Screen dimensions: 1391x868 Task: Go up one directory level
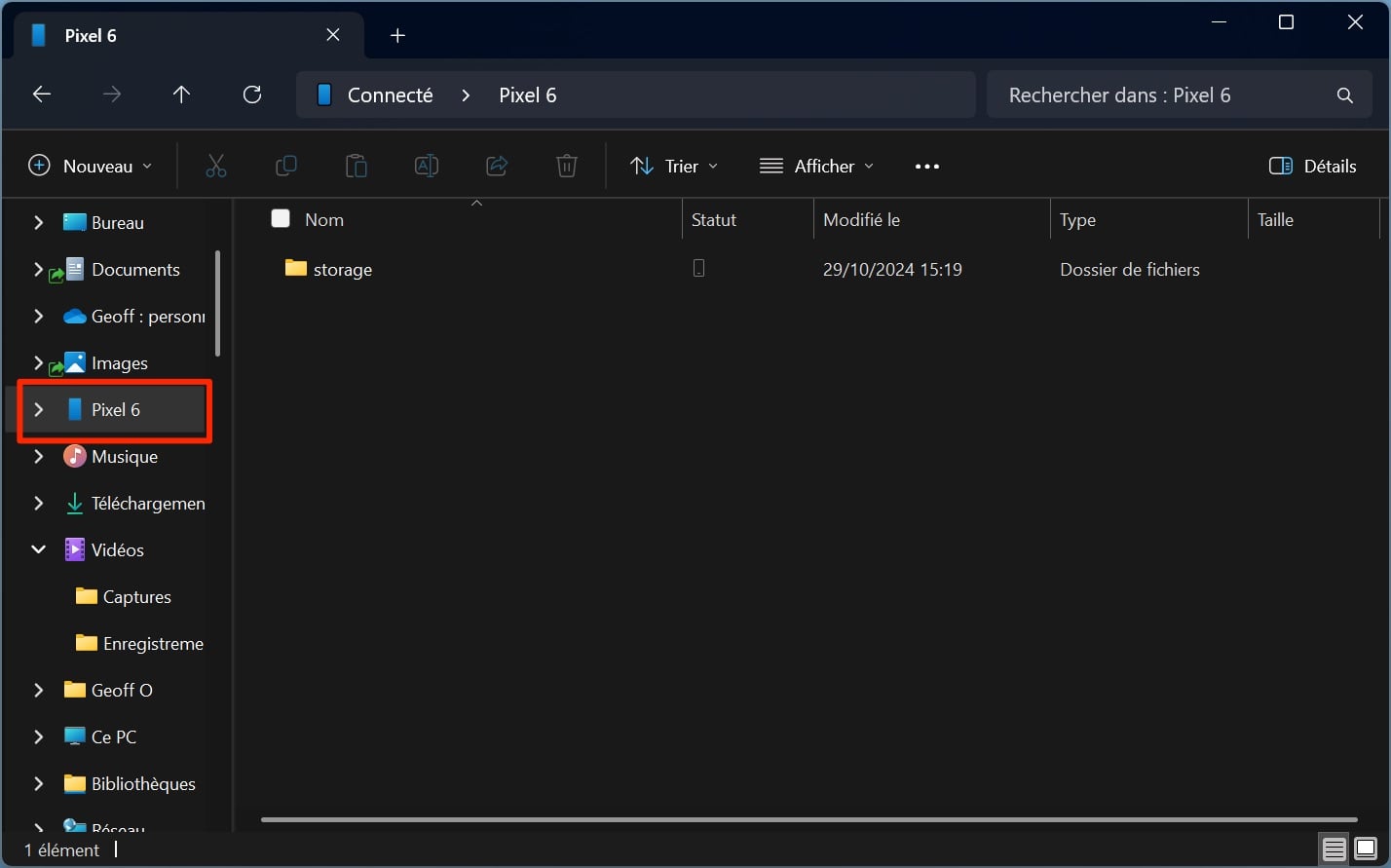181,94
